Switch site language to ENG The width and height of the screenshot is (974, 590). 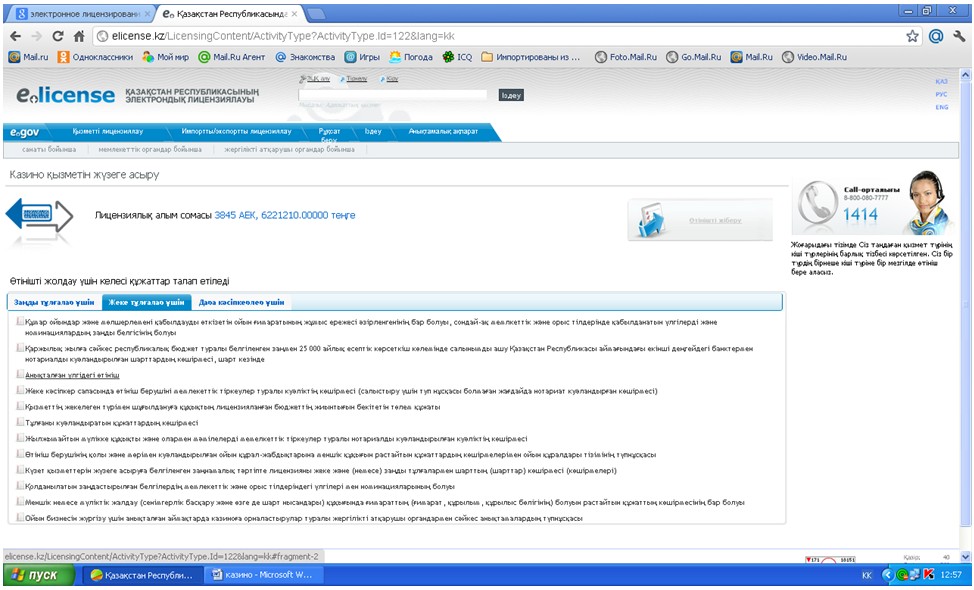click(x=942, y=107)
